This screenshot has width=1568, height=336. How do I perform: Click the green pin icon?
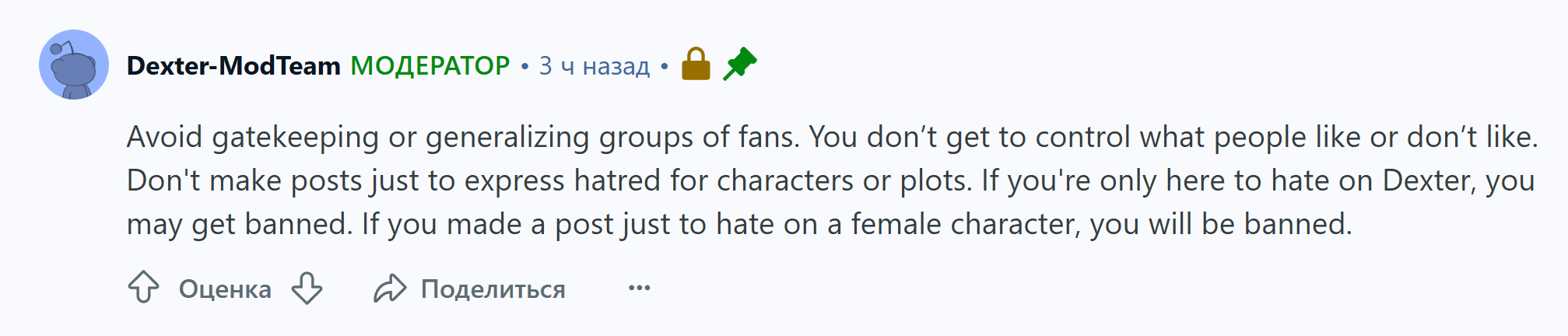(x=739, y=65)
